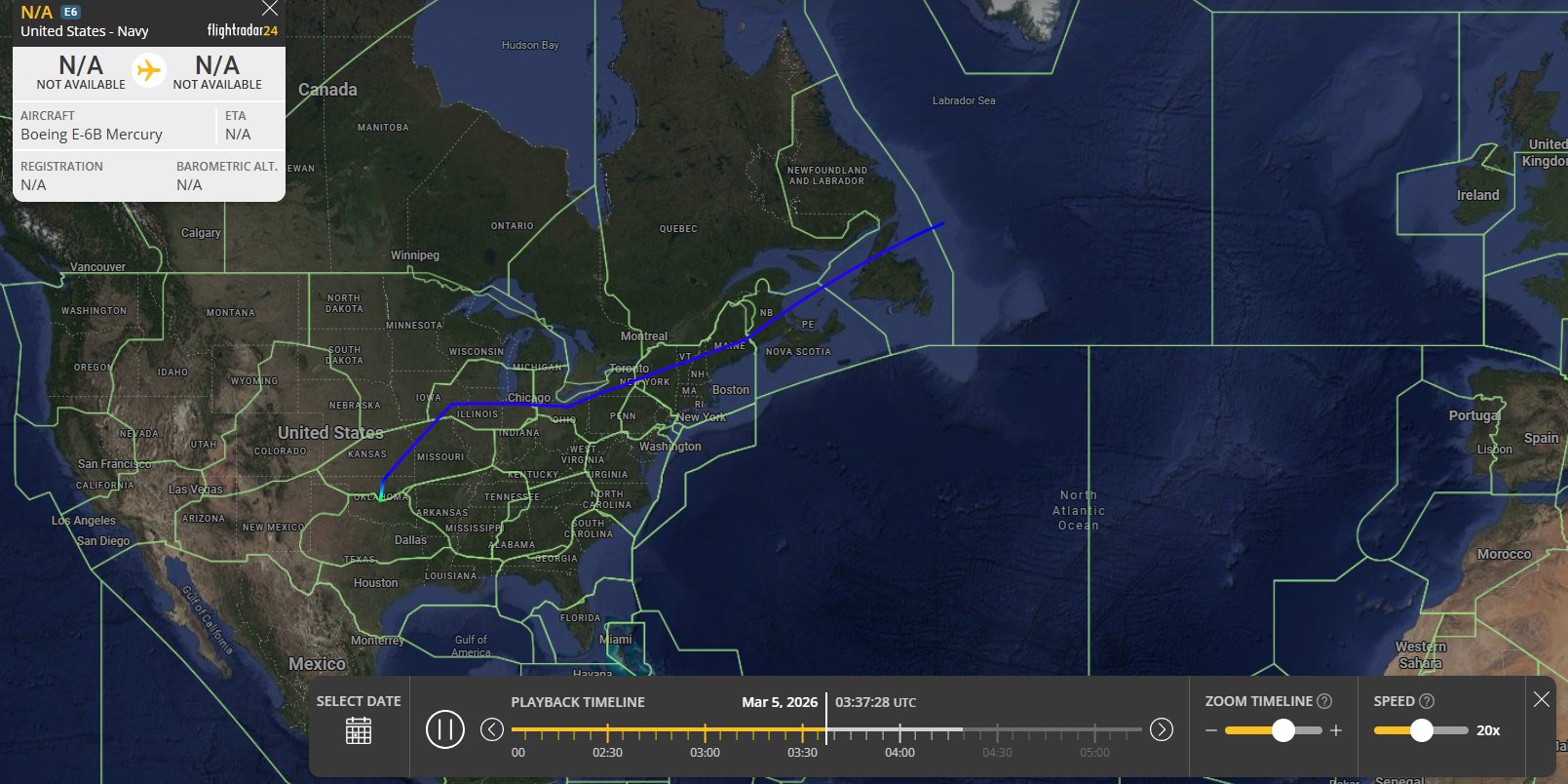
Task: Click the N/A callsign in panel header
Action: [x=37, y=13]
